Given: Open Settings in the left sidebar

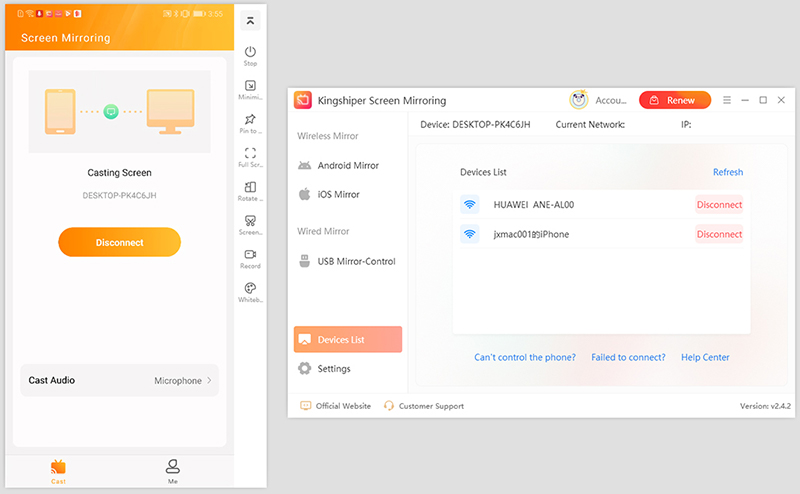Looking at the screenshot, I should click(333, 368).
